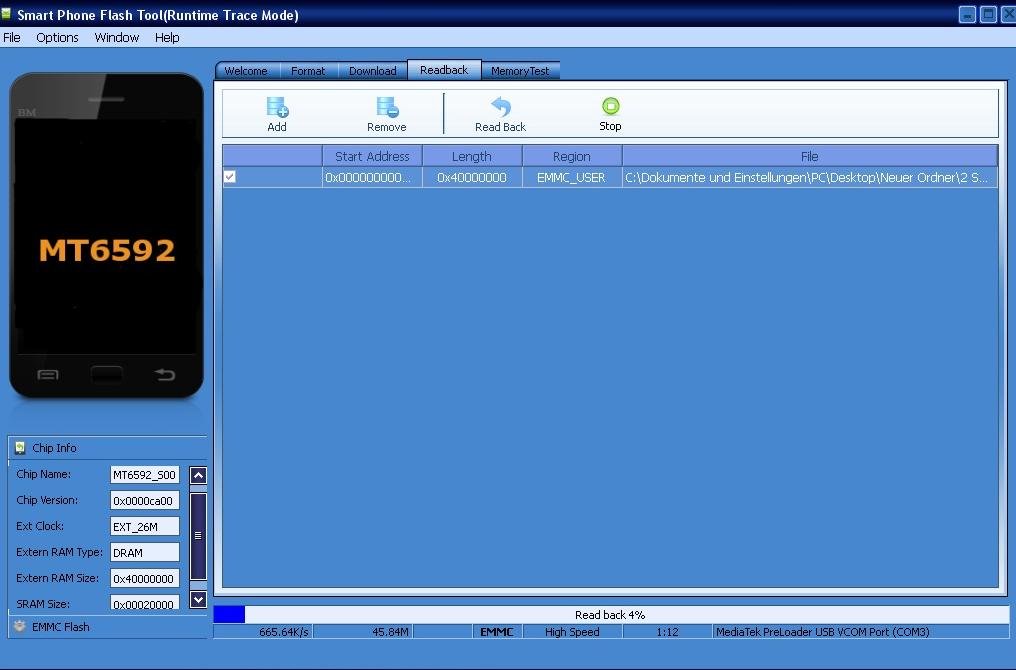
Task: Switch to the Welcome tab
Action: (246, 71)
